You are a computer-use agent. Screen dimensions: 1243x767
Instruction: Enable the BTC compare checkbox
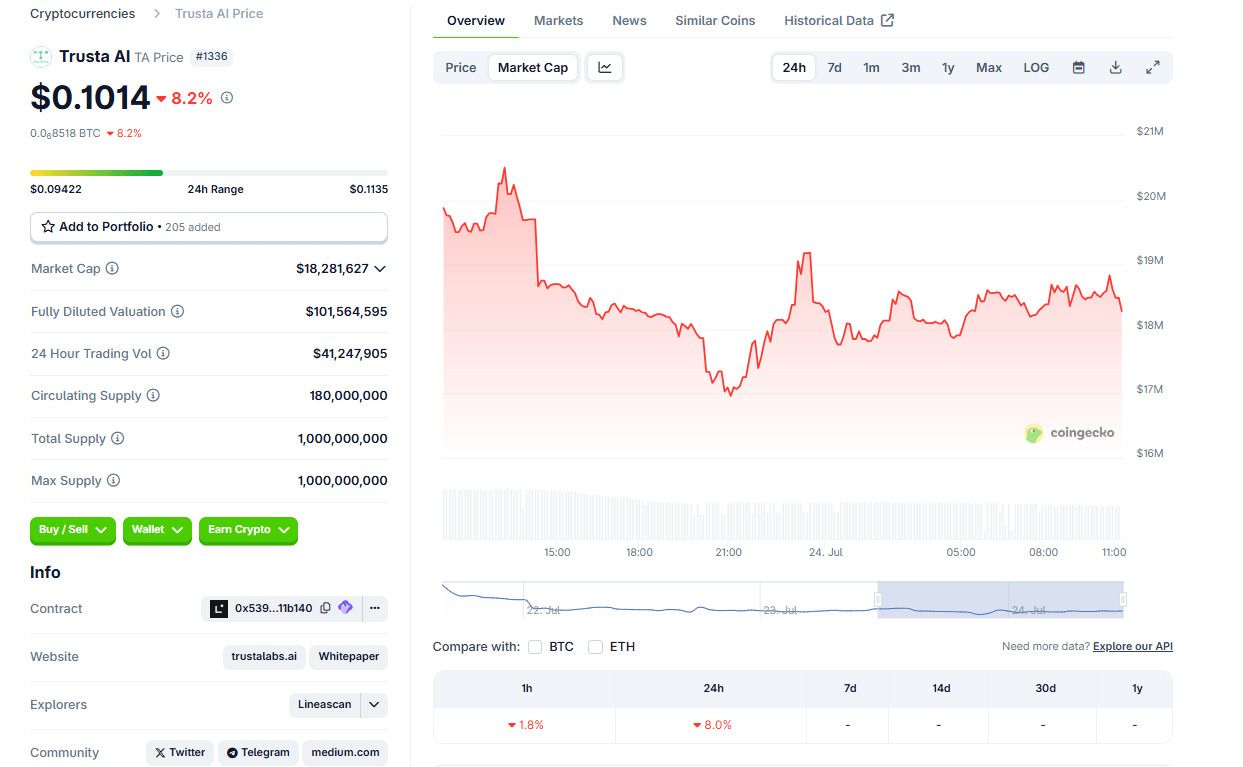click(536, 647)
